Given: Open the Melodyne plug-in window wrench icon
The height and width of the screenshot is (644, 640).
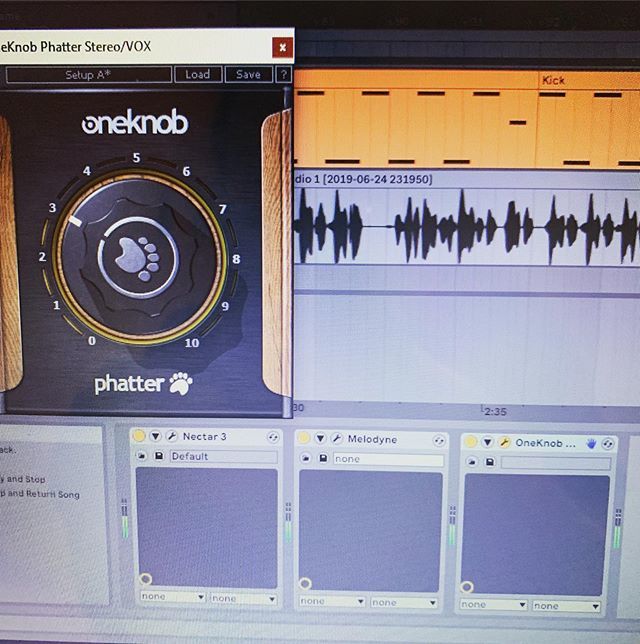Looking at the screenshot, I should pyautogui.click(x=337, y=439).
